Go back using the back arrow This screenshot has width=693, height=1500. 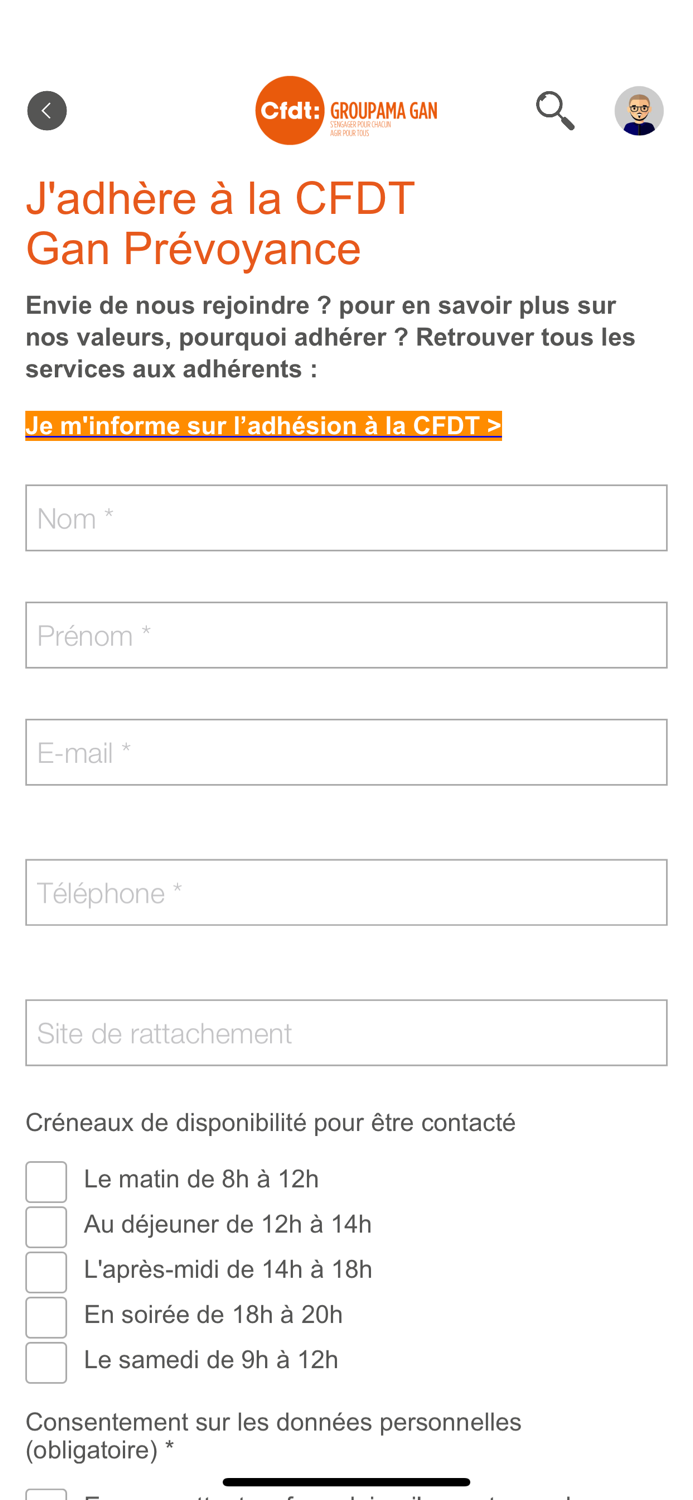pyautogui.click(x=45, y=109)
